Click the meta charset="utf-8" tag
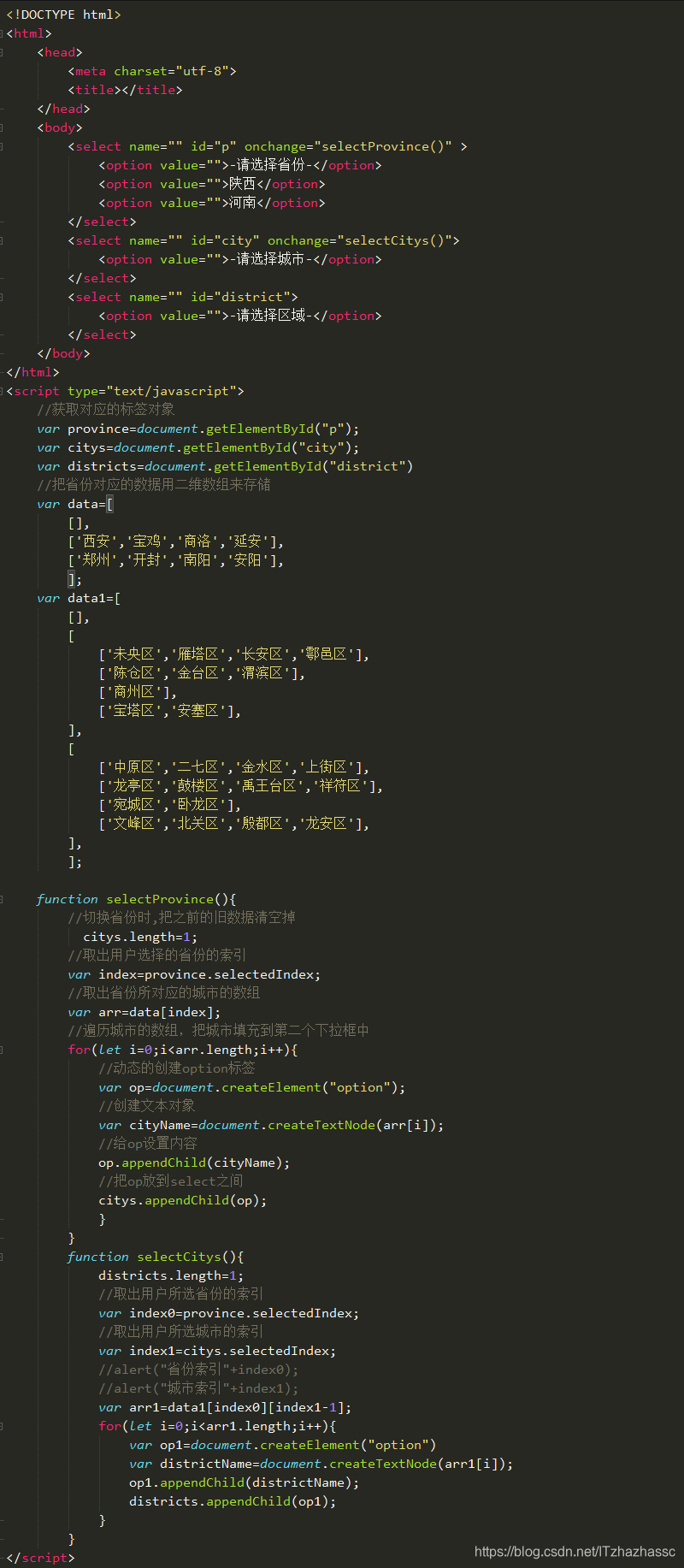This screenshot has width=684, height=1568. tap(152, 71)
